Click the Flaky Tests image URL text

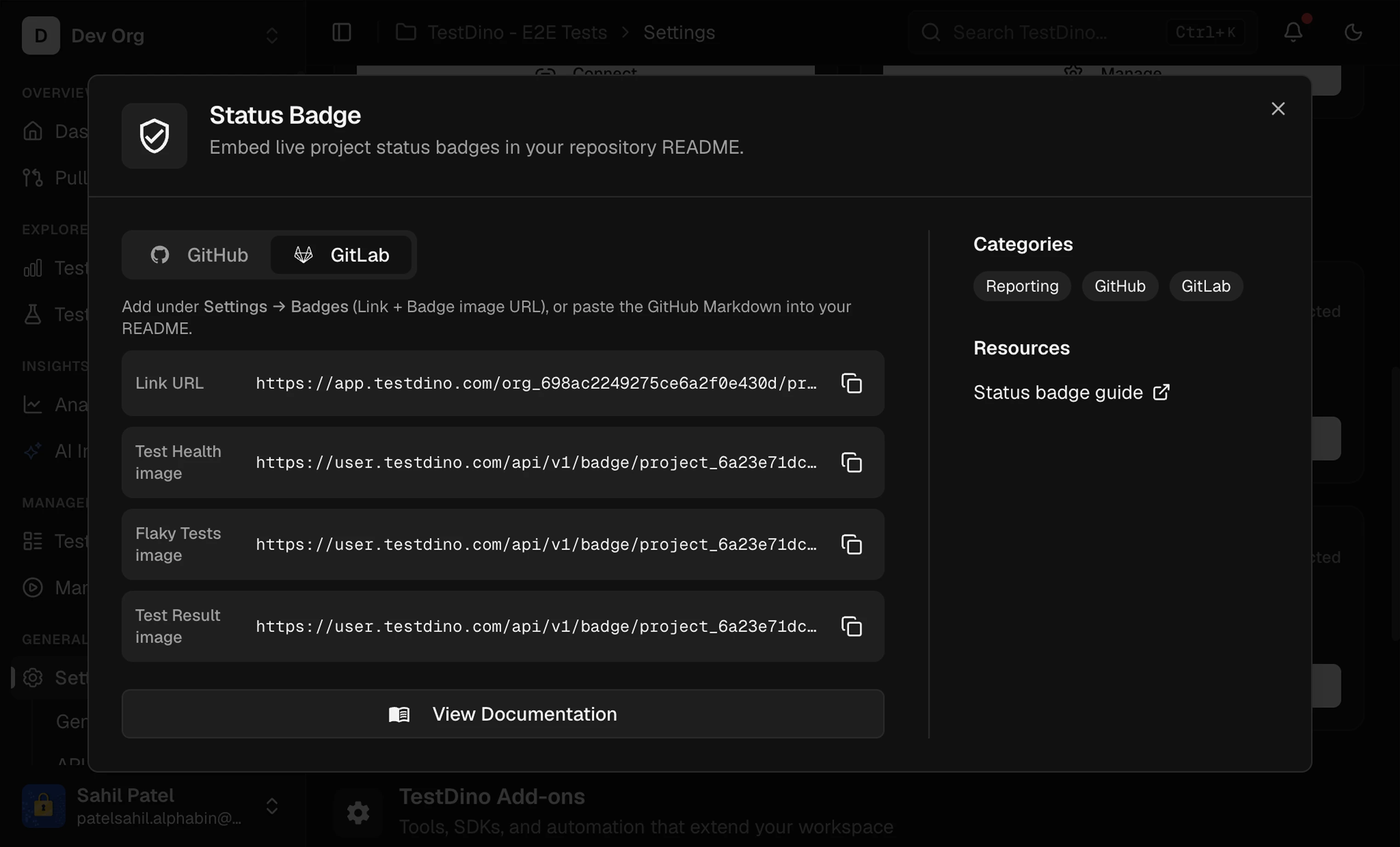tap(536, 544)
